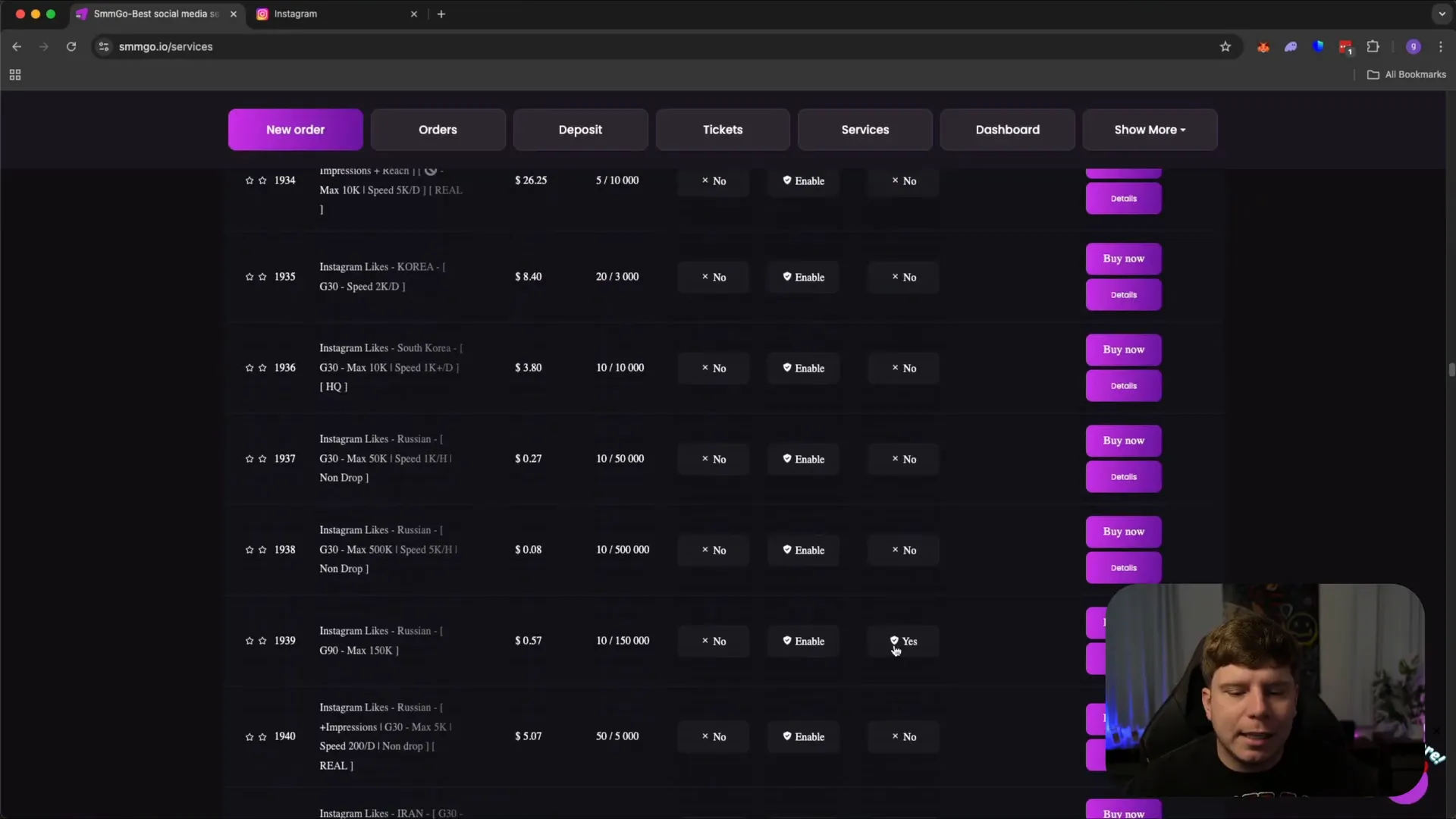Click the first favorite star for service 1939
Image resolution: width=1456 pixels, height=819 pixels.
pos(249,641)
